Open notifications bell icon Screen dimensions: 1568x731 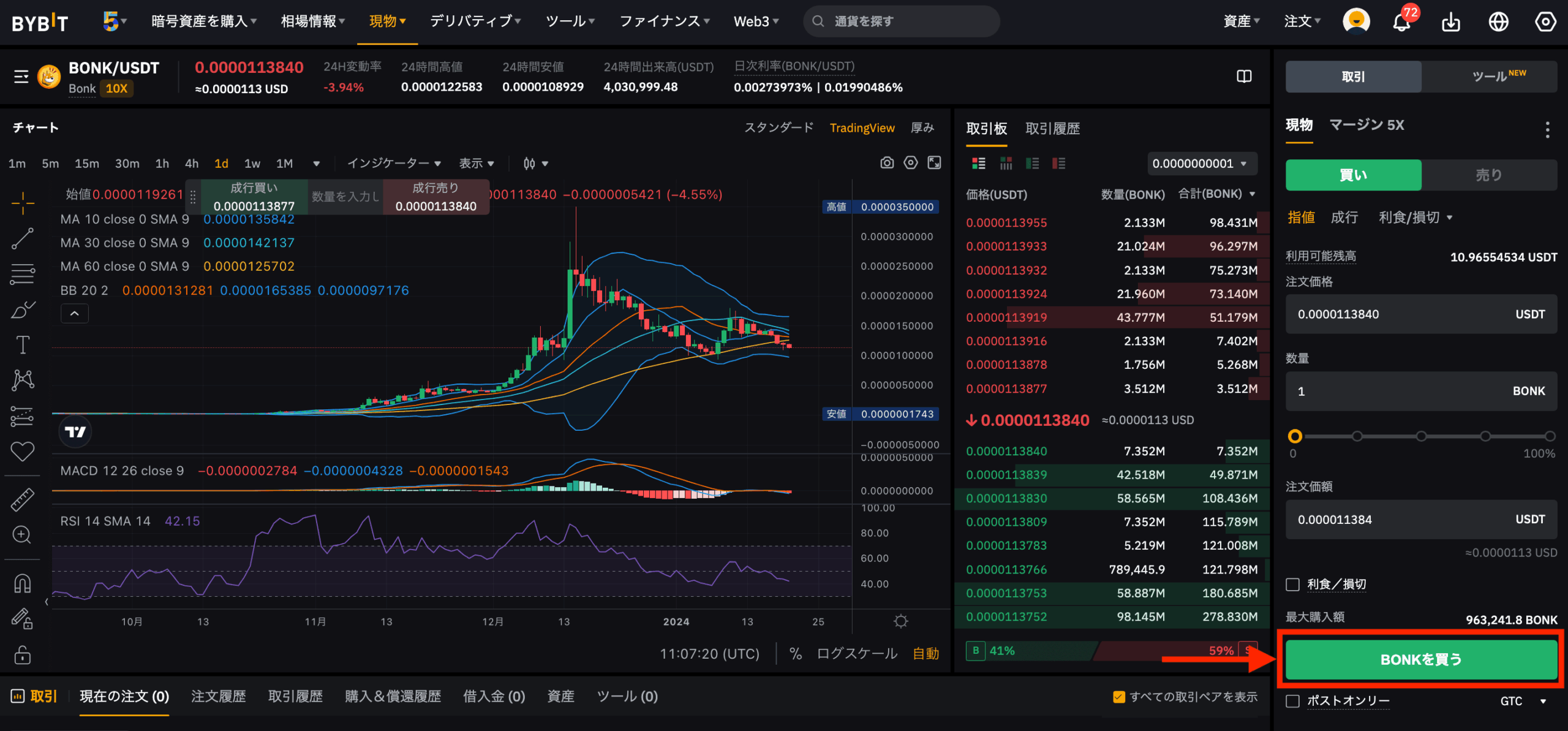pos(1401,22)
